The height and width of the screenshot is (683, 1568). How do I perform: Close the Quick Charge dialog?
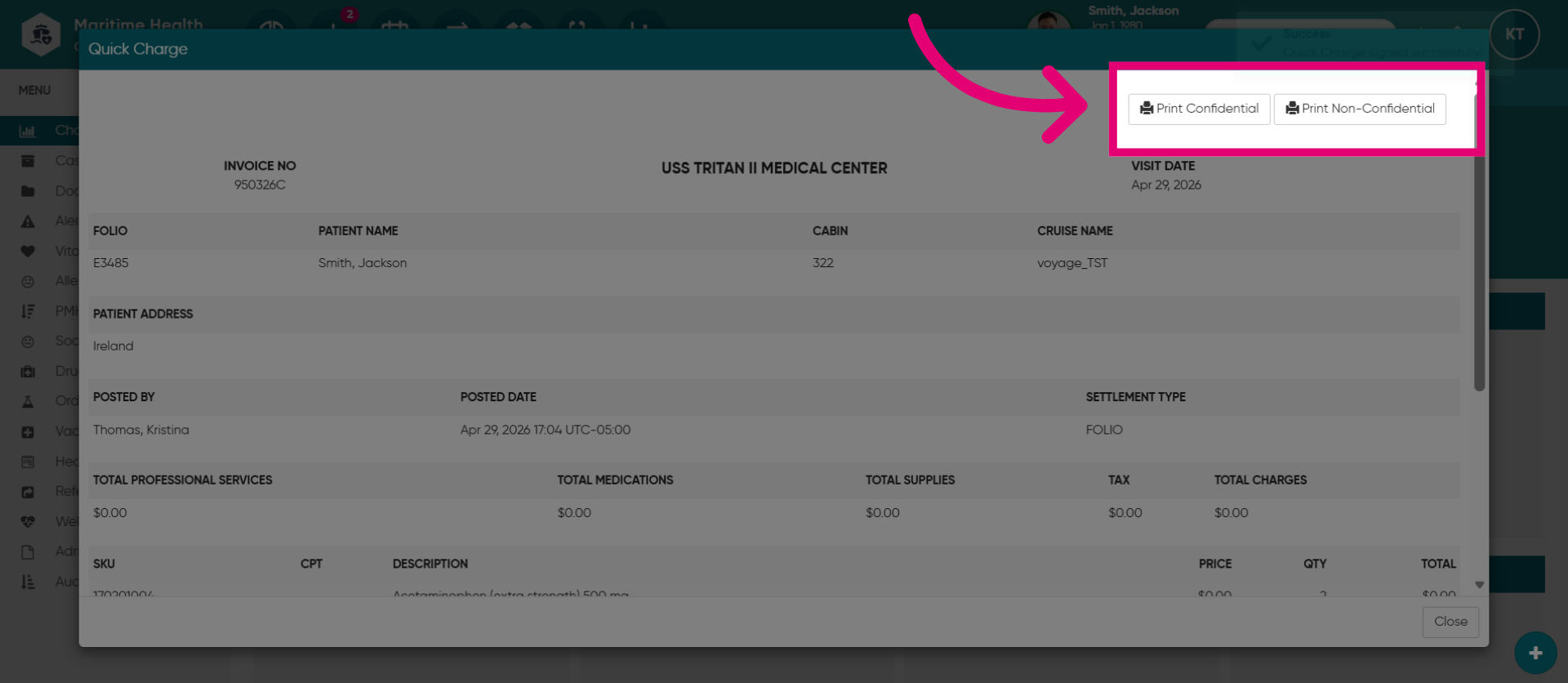tap(1450, 622)
